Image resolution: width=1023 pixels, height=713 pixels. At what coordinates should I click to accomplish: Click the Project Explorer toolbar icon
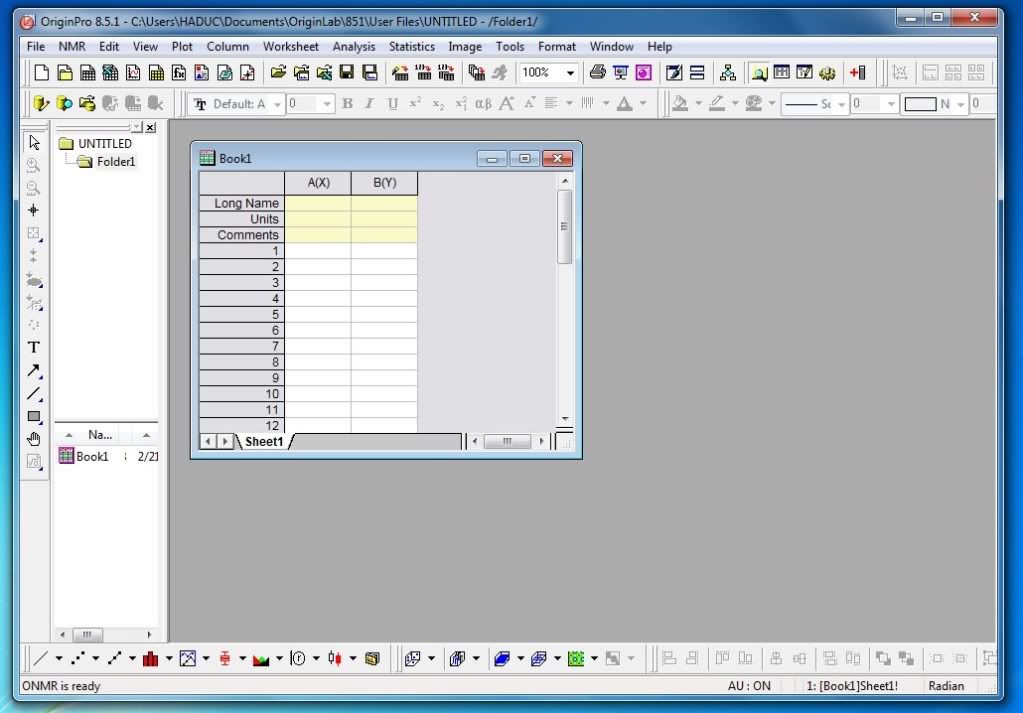759,72
